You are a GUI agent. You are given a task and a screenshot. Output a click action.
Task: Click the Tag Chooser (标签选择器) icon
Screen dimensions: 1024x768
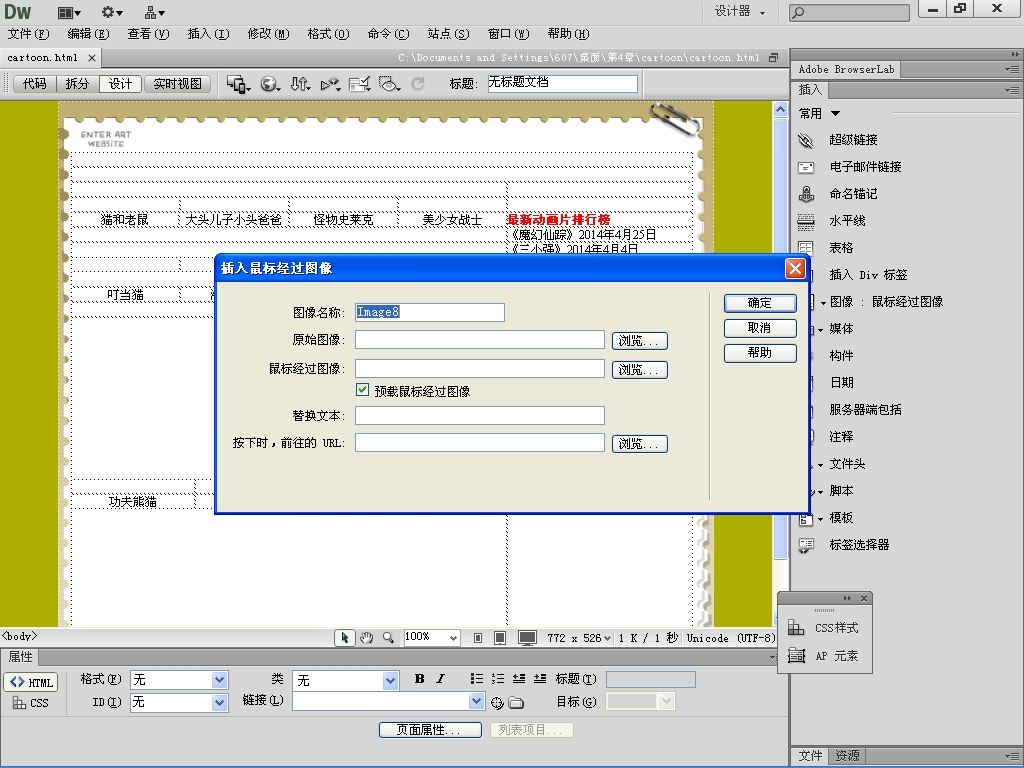806,545
